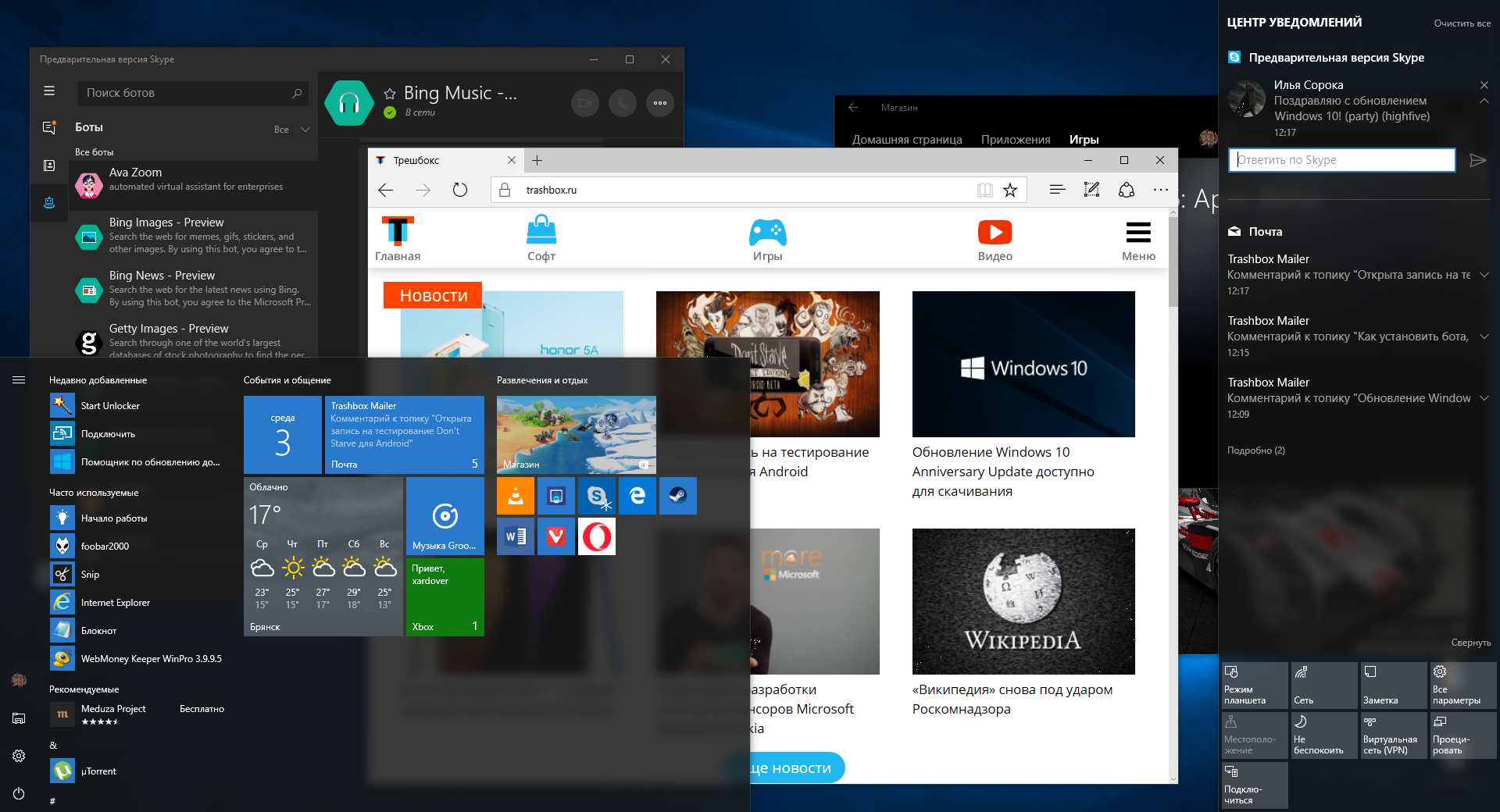
Task: Open the Opera tile in Start menu
Action: [597, 536]
